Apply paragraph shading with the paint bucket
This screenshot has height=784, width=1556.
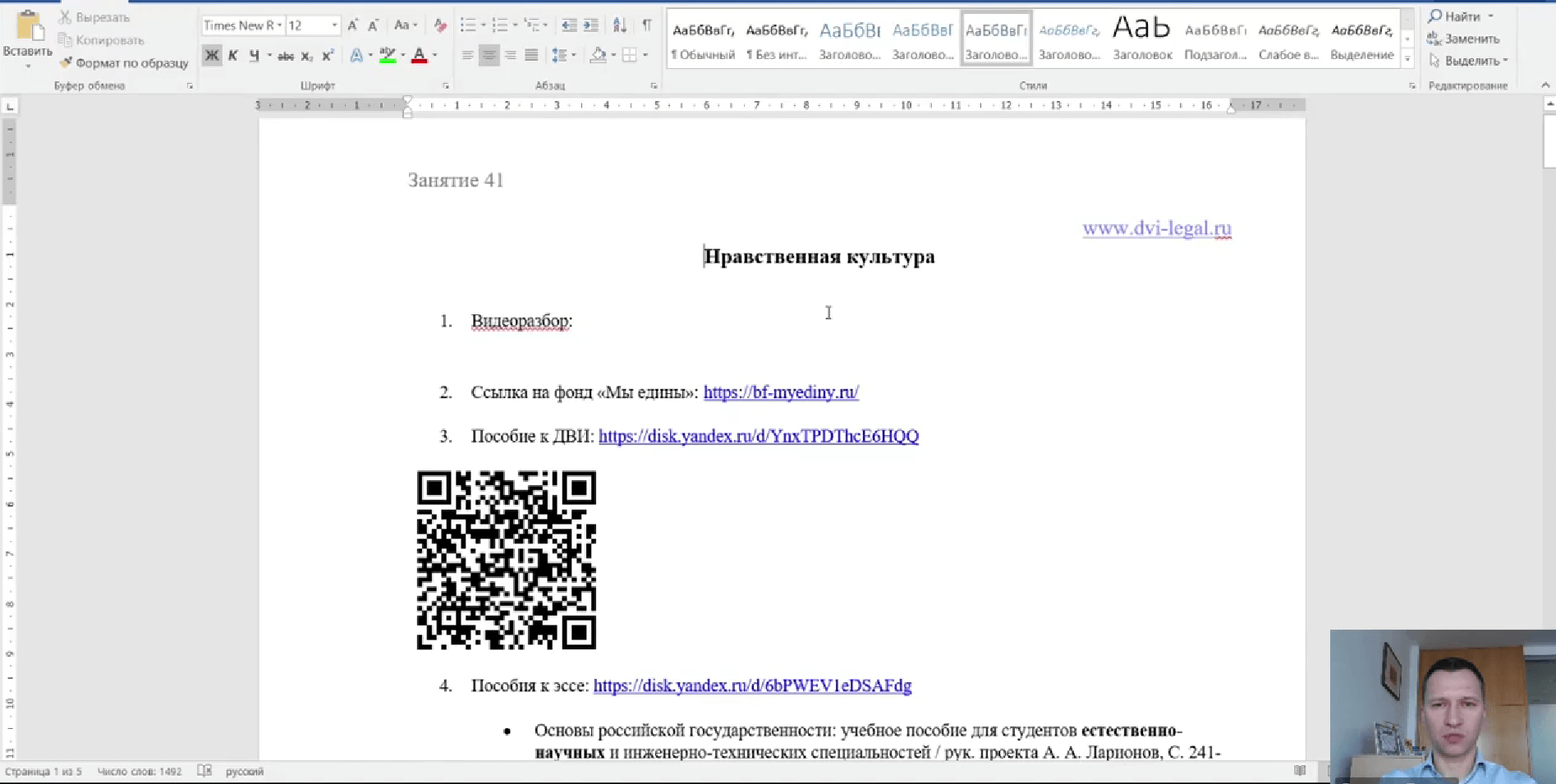pyautogui.click(x=599, y=56)
